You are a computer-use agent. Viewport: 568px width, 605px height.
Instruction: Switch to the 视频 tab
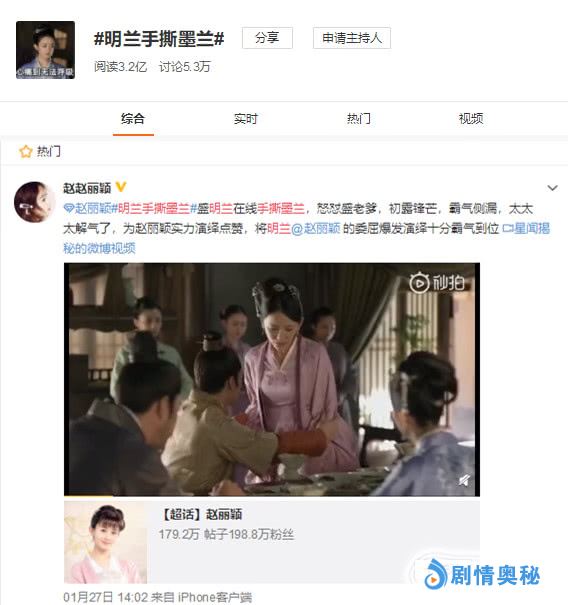tap(471, 118)
